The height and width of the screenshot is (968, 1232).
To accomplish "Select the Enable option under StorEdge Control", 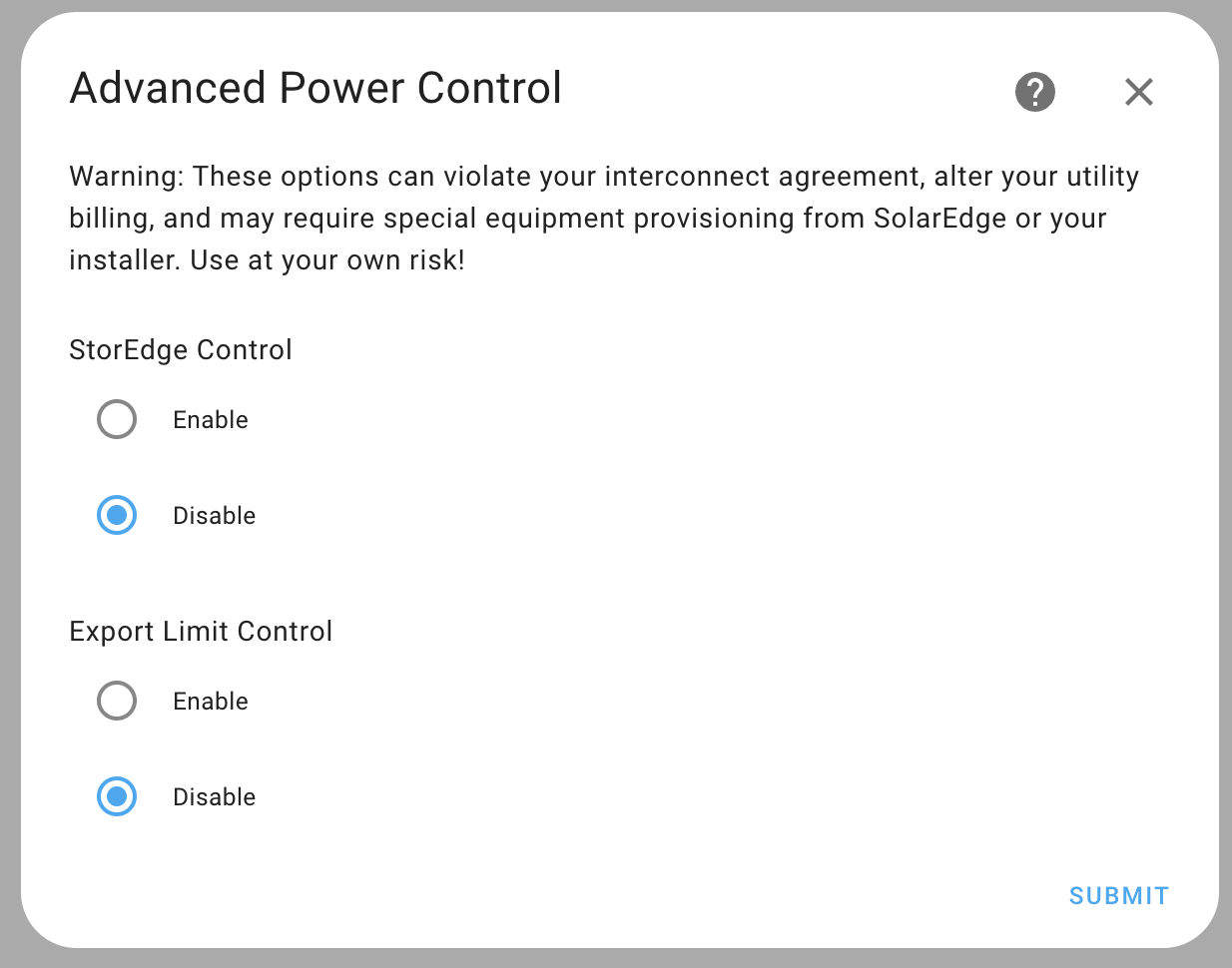I will tap(117, 419).
